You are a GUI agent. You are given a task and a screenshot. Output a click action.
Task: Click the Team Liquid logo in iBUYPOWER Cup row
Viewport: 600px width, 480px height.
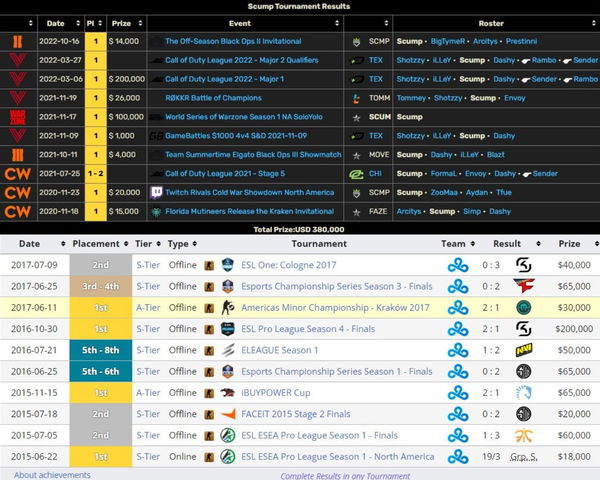(x=523, y=393)
